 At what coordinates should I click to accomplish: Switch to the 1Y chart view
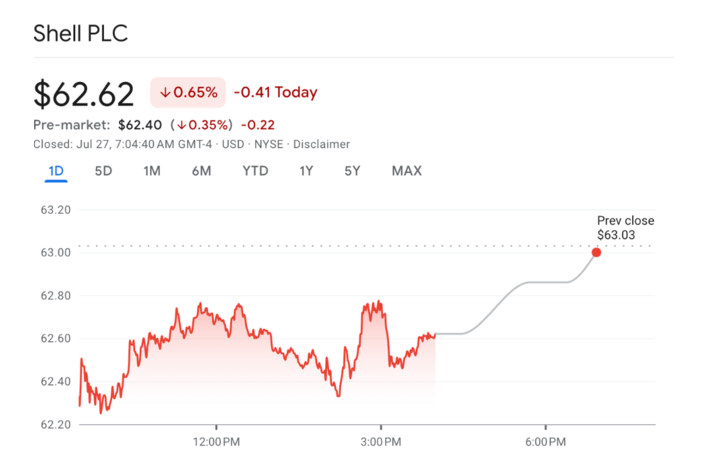(x=306, y=171)
